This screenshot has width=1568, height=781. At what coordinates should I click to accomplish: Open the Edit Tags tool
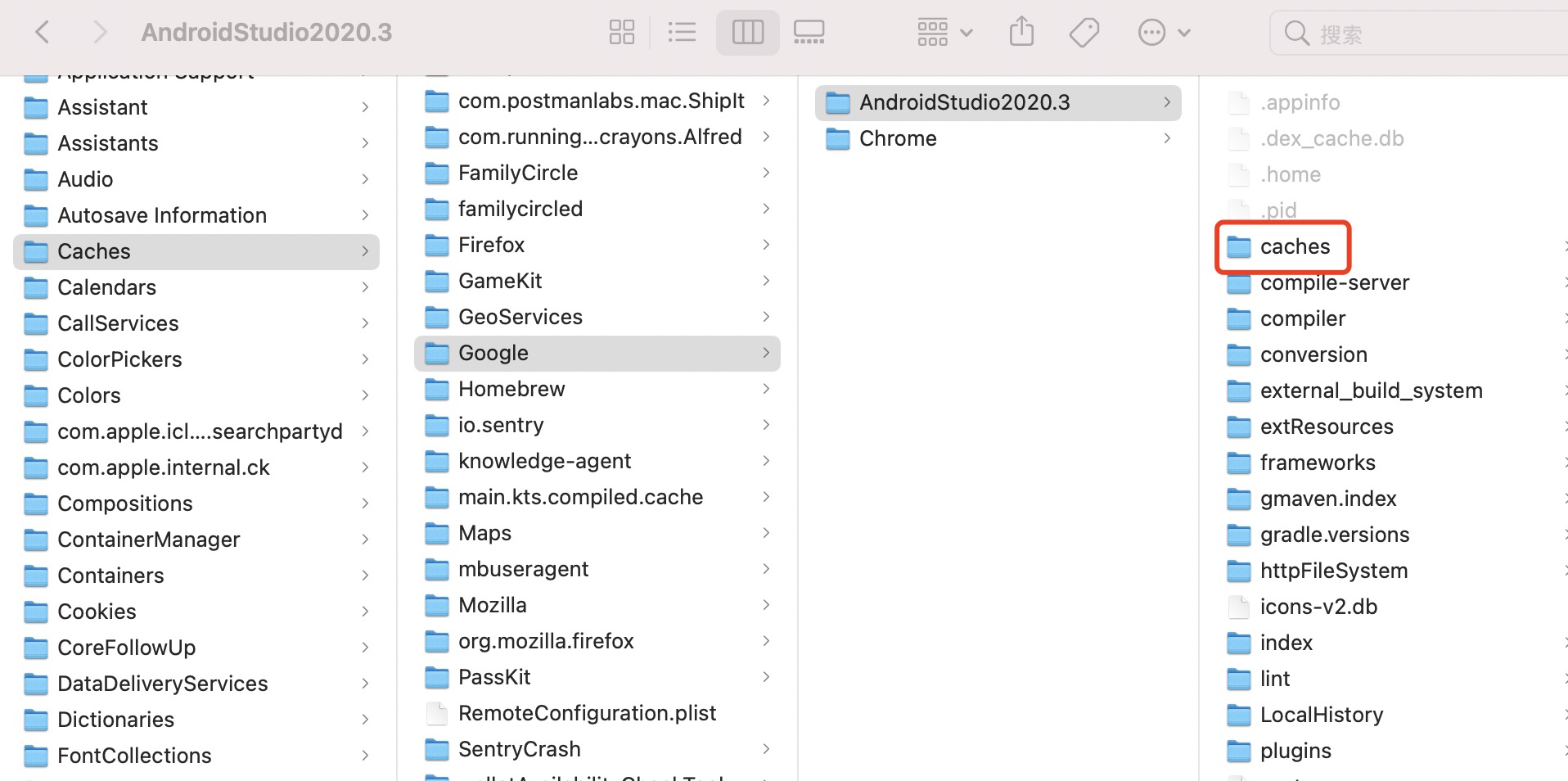pos(1084,33)
